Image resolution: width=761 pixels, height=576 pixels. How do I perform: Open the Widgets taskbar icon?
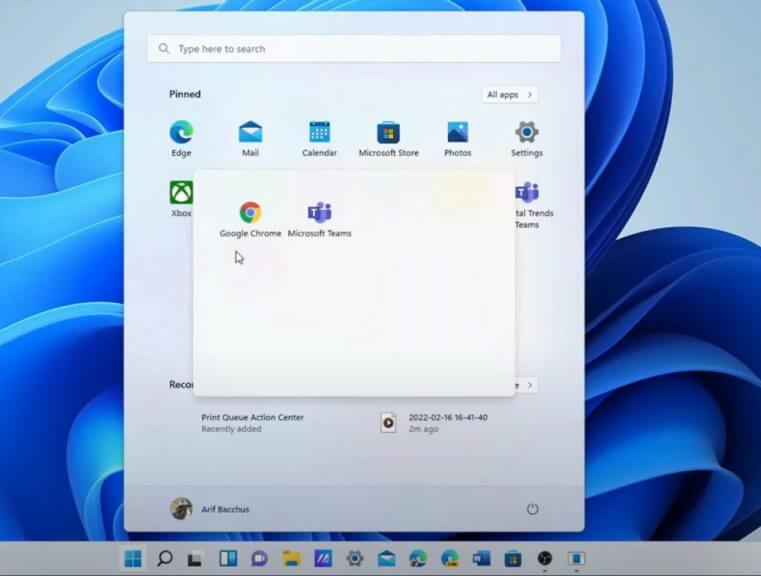pos(228,559)
